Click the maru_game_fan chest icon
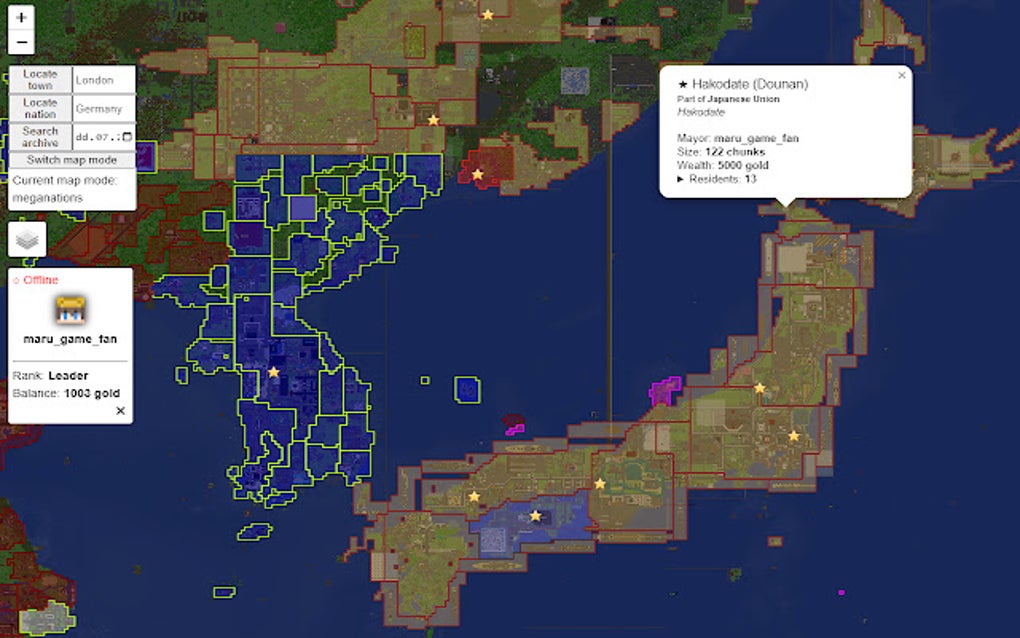1020x638 pixels. [69, 311]
